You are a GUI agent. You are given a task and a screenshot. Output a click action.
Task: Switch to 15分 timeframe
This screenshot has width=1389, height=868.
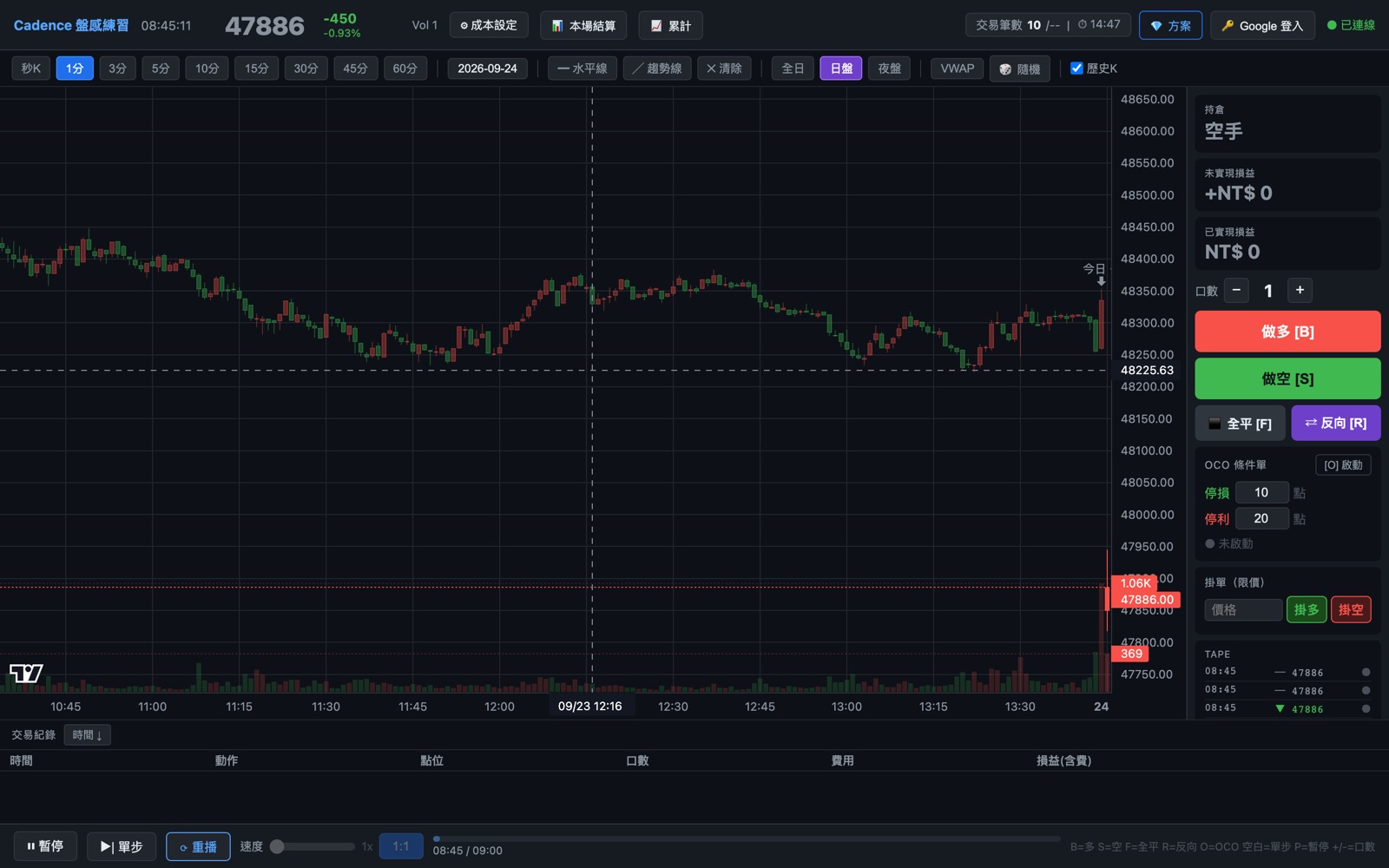click(x=256, y=69)
